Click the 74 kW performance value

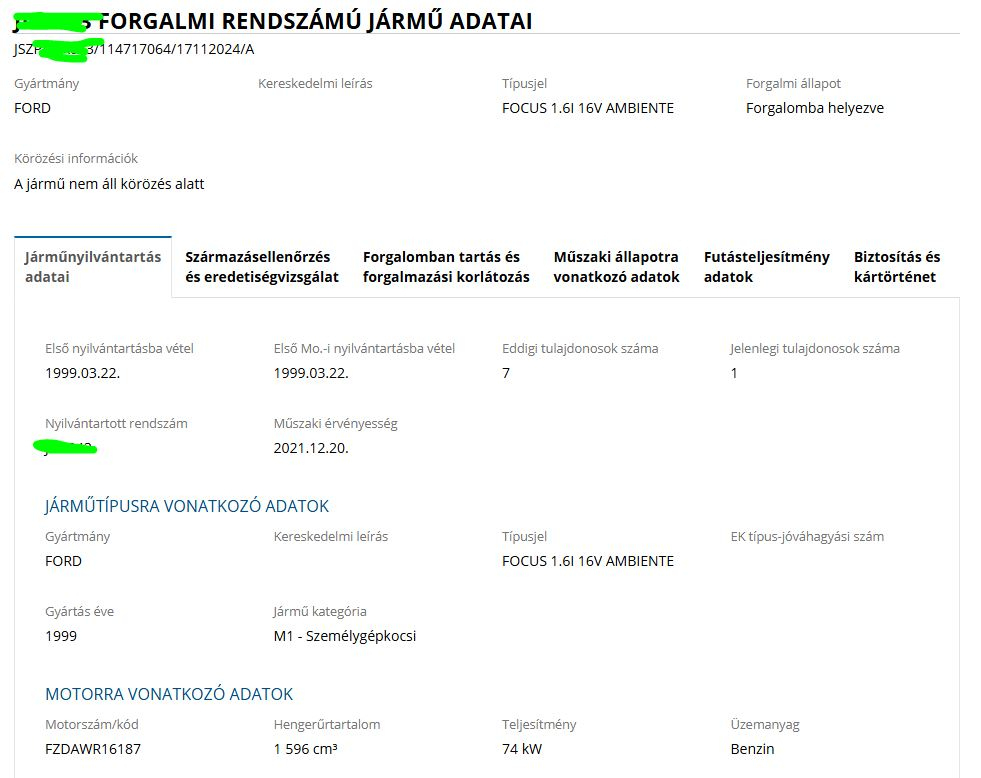522,749
